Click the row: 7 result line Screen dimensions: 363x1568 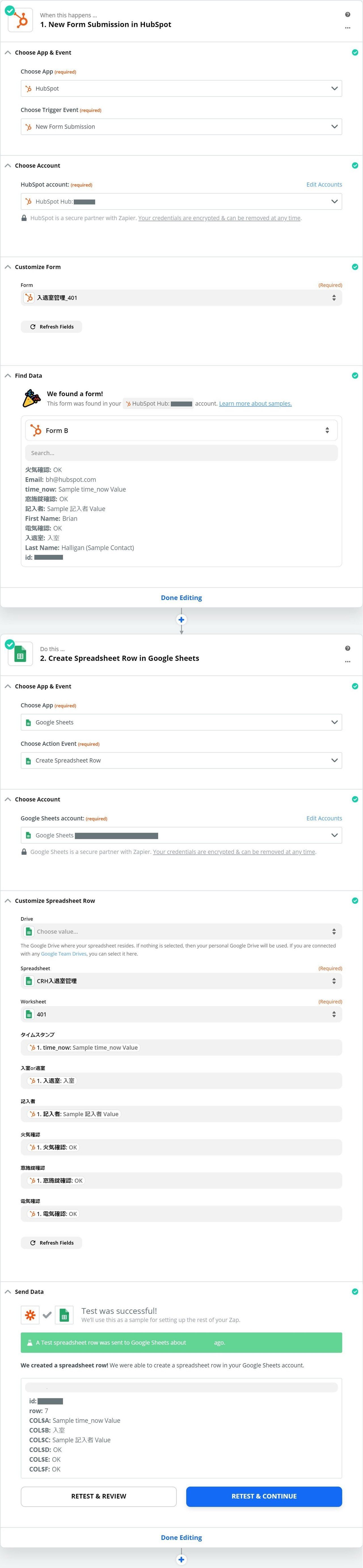coord(38,1411)
